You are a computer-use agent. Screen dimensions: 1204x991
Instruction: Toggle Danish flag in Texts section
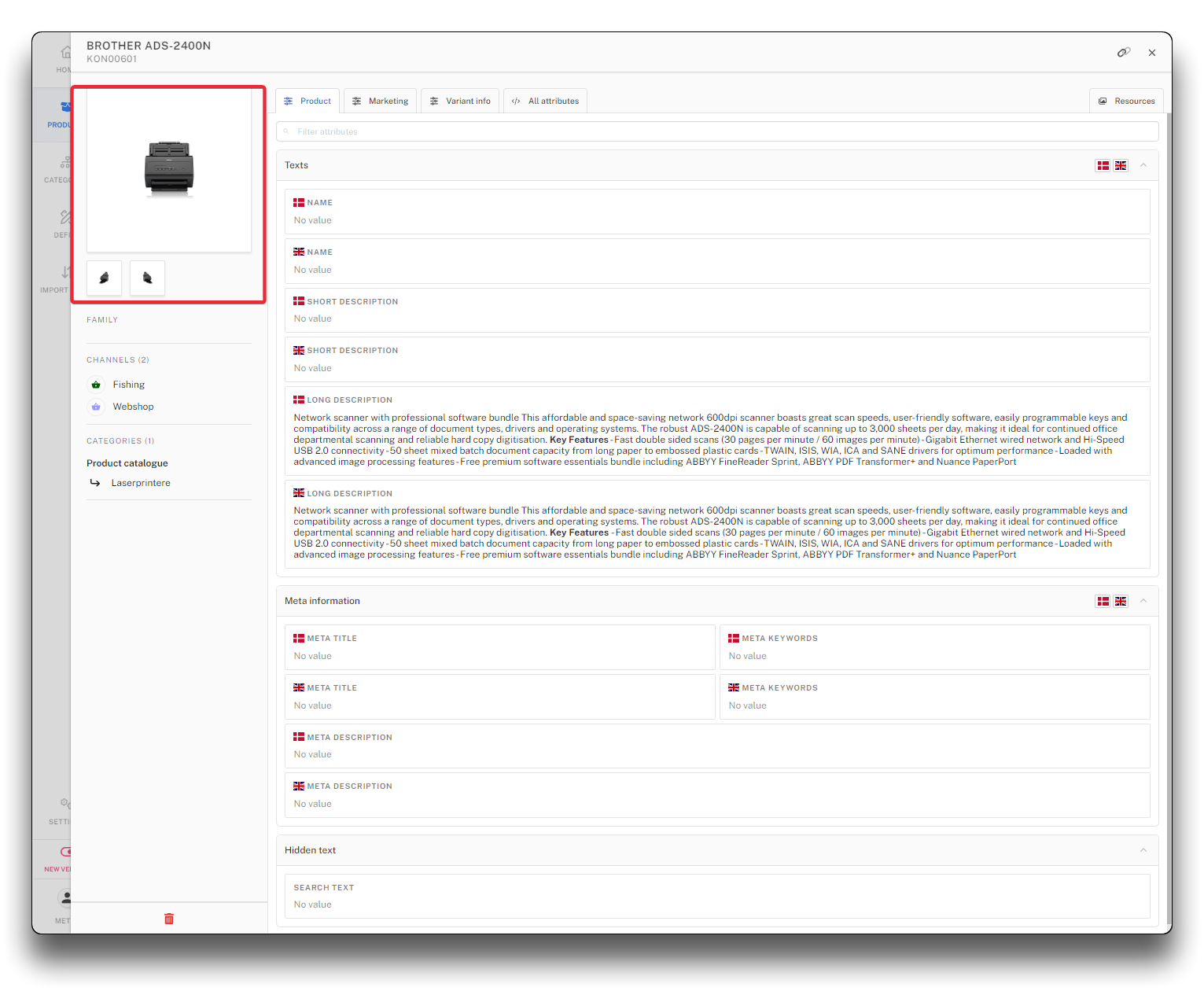[1103, 166]
